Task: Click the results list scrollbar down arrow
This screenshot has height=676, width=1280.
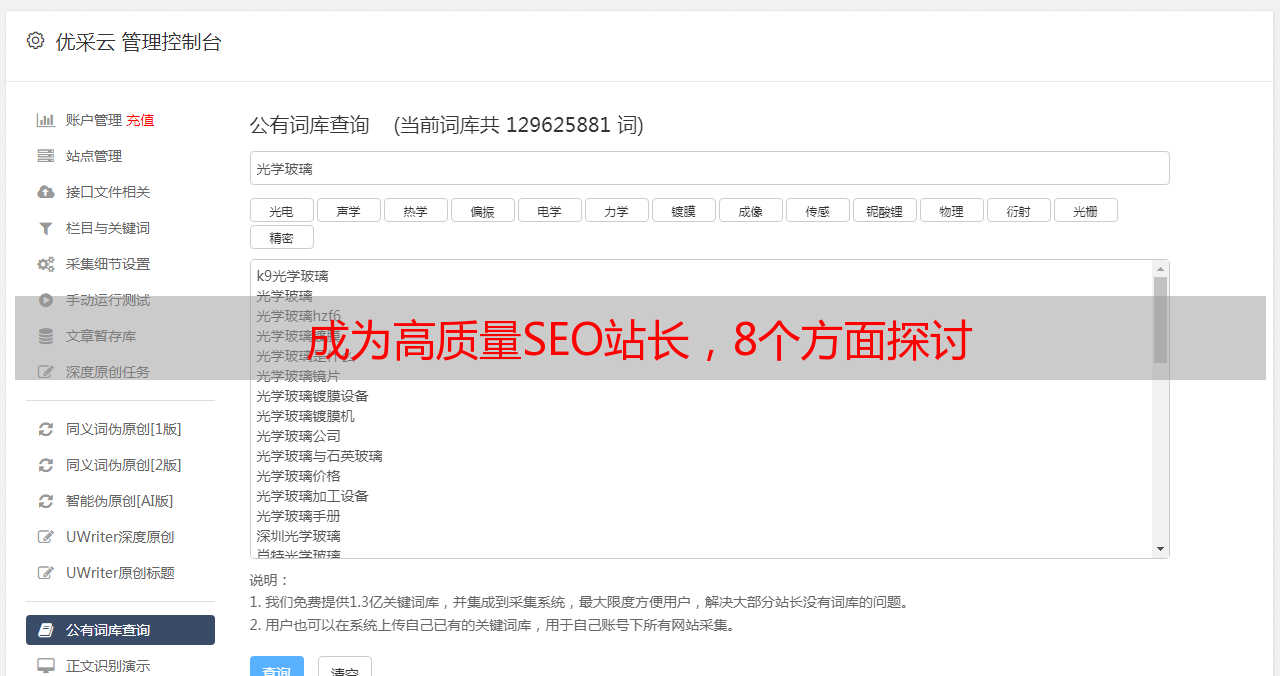Action: pos(1160,549)
